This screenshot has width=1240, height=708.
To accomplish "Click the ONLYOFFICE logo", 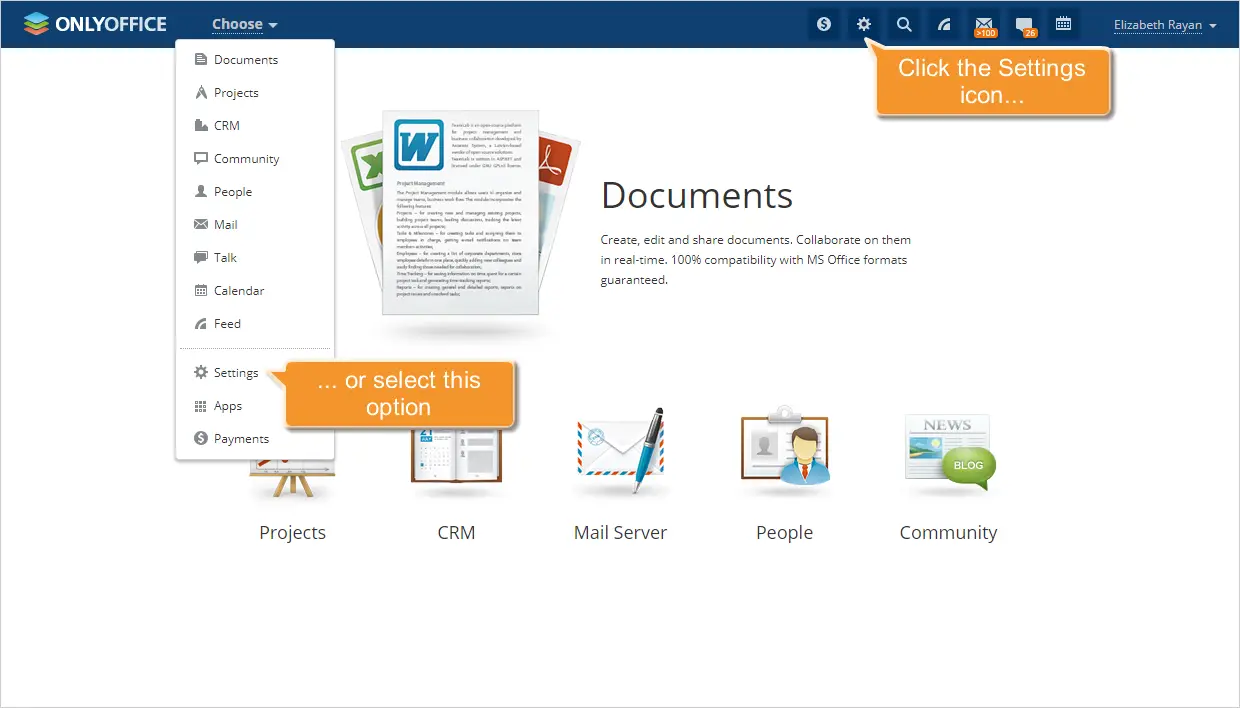I will pyautogui.click(x=95, y=23).
